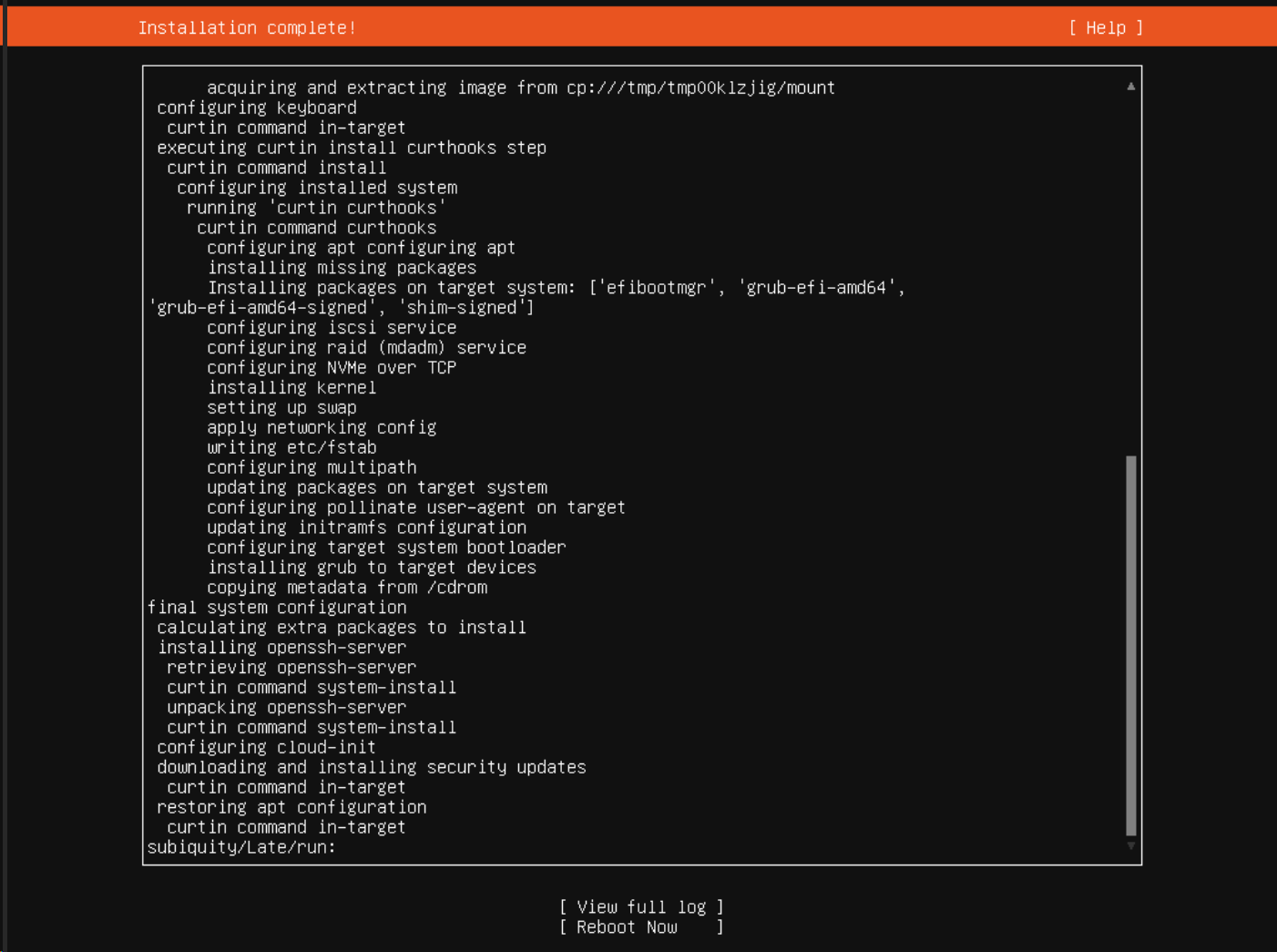Open the Help menu in header
Image resolution: width=1277 pixels, height=952 pixels.
1106,28
